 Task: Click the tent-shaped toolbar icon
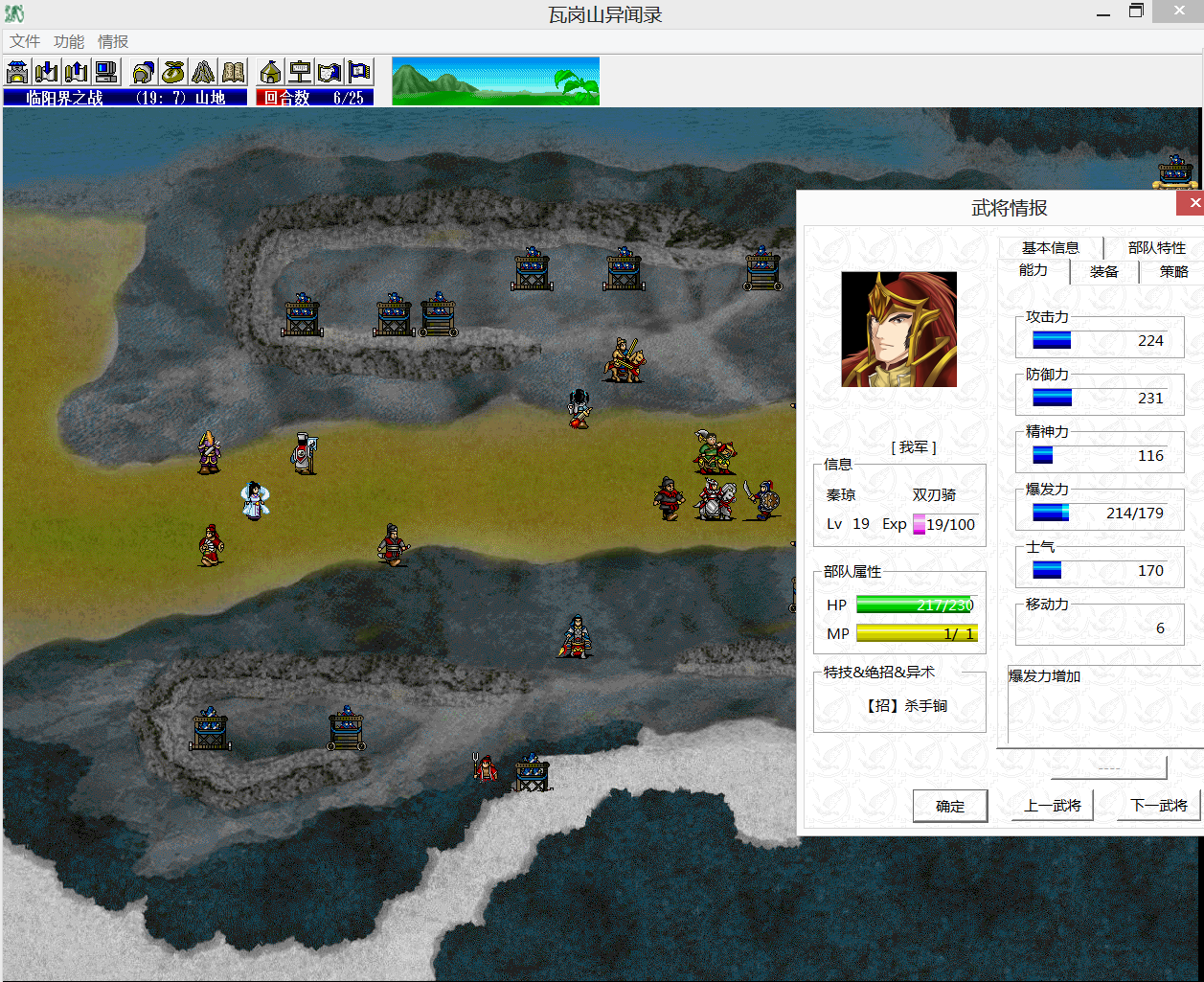[x=203, y=72]
